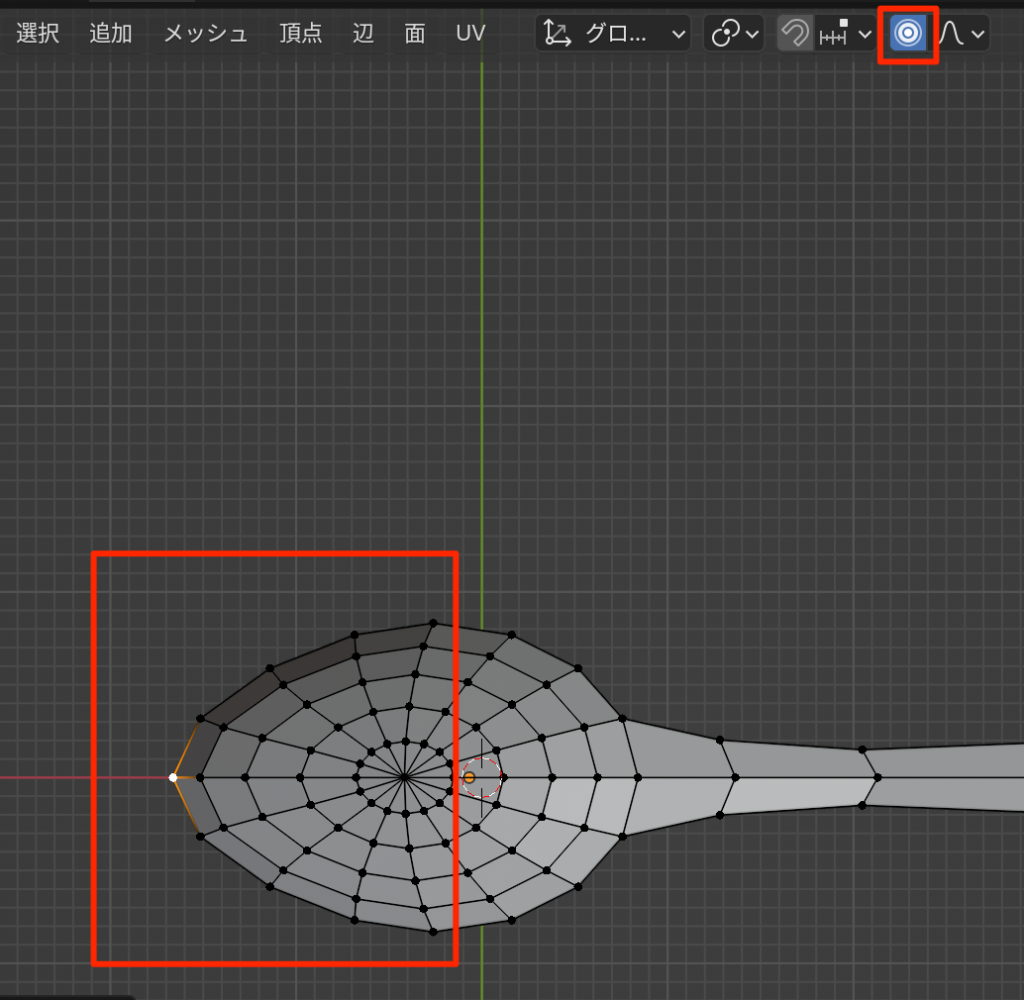Click the upper orange highlighted edge at spoon tip
Viewport: 1024px width, 1000px height.
tap(186, 749)
